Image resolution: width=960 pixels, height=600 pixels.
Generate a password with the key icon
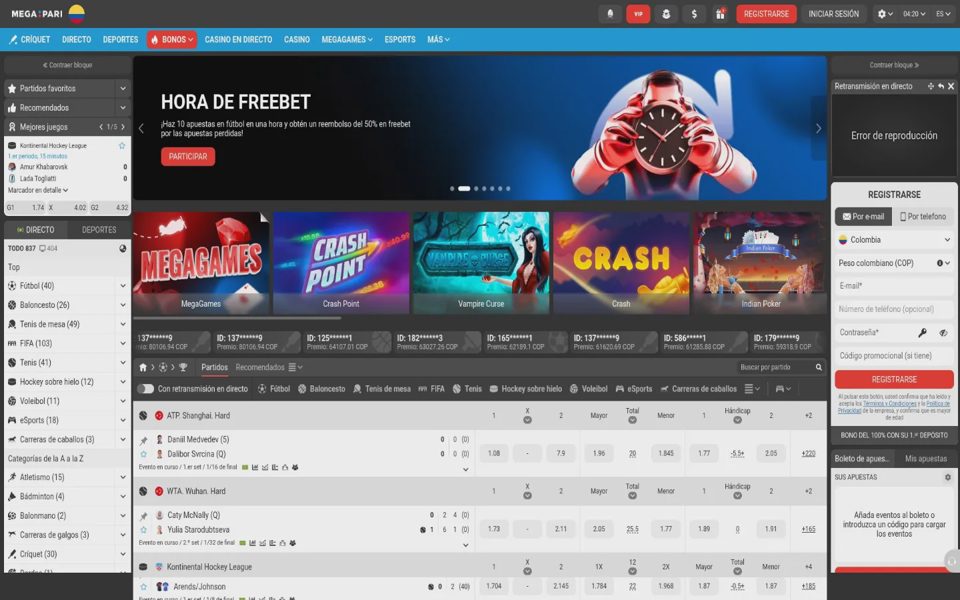point(922,332)
